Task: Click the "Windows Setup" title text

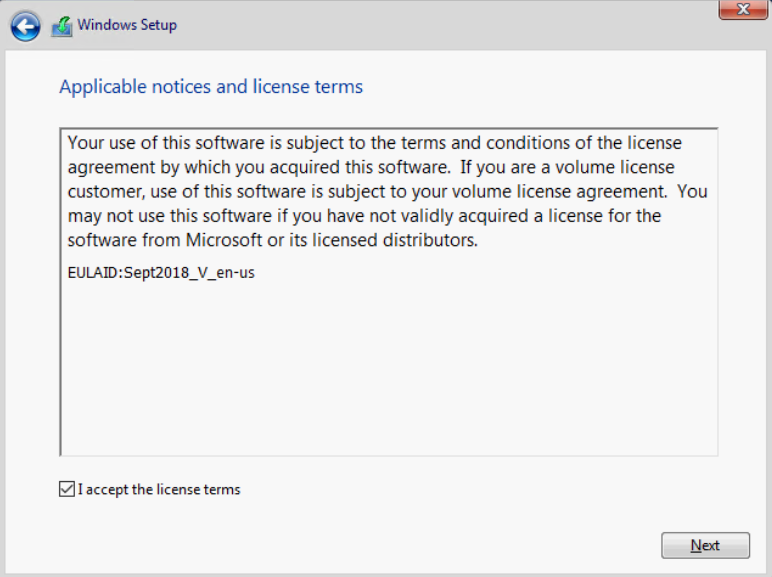Action: pyautogui.click(x=127, y=25)
